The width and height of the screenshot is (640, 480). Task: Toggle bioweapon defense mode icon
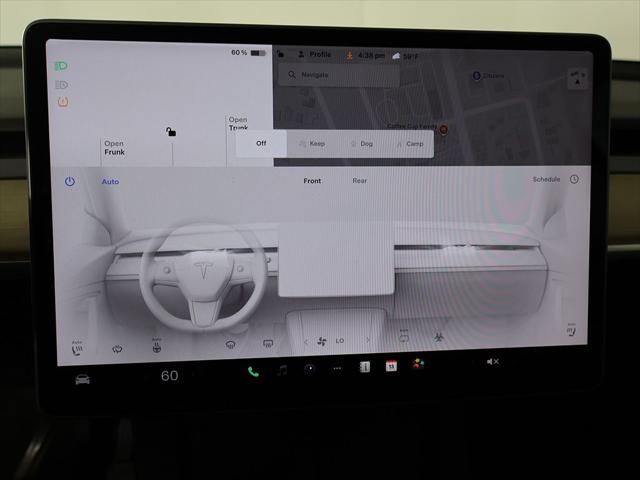[x=439, y=337]
